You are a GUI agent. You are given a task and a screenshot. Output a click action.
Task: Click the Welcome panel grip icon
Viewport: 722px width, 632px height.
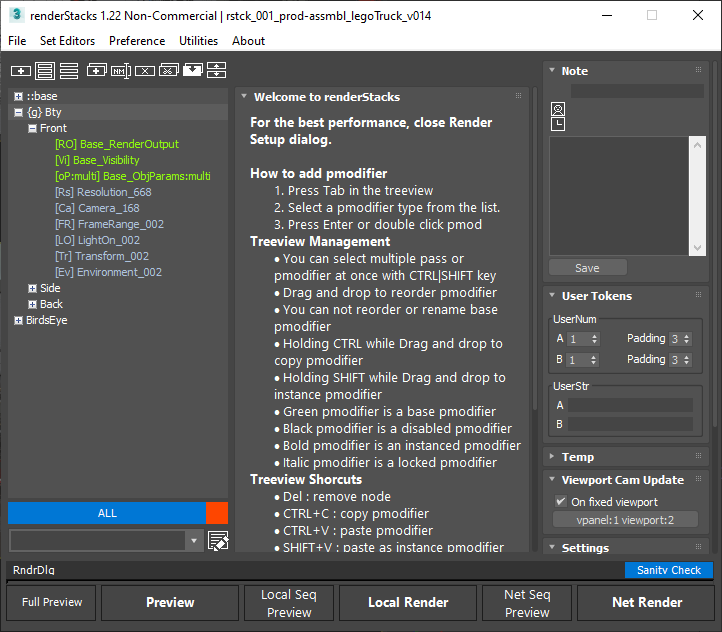(518, 96)
